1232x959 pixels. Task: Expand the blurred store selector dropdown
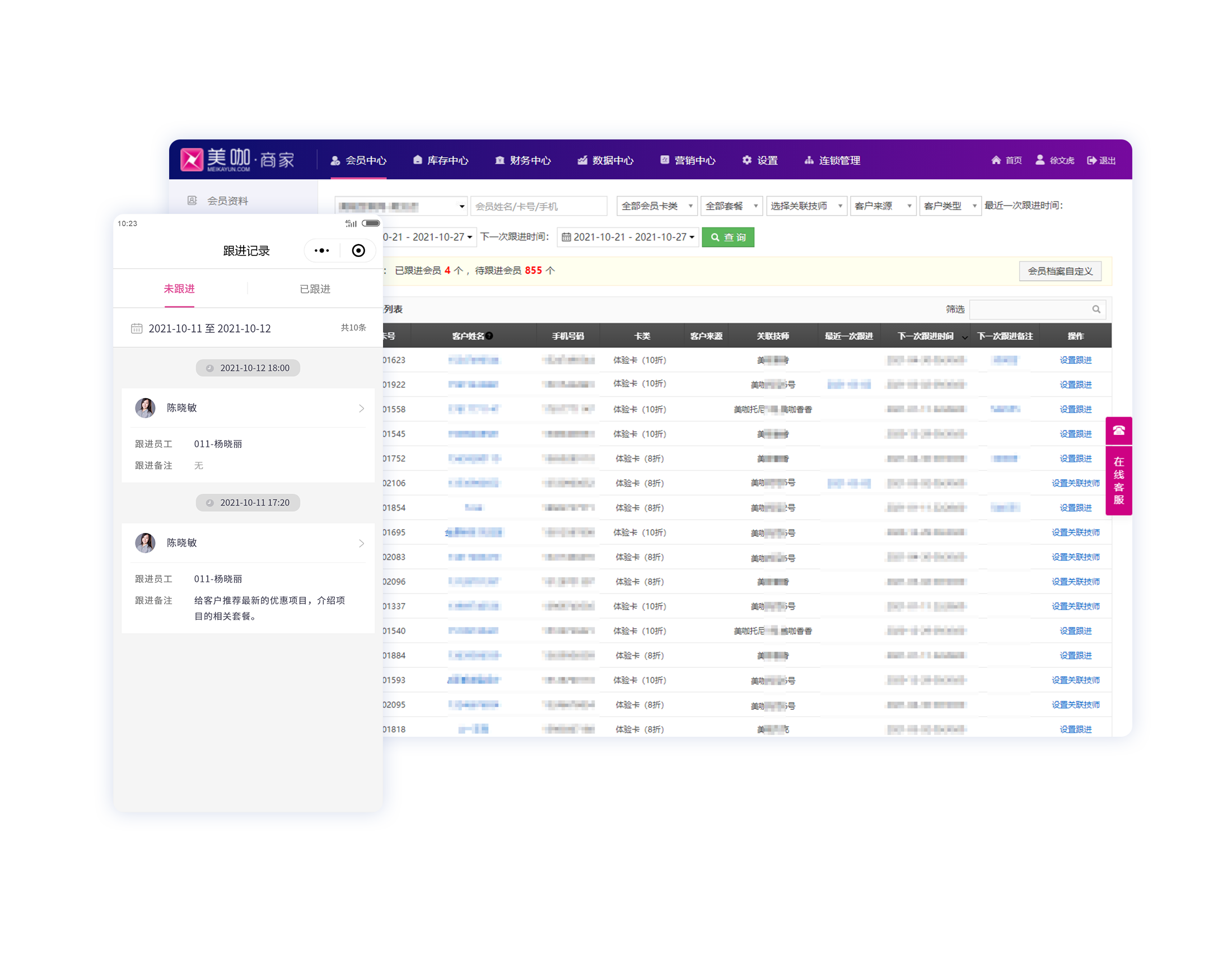click(x=401, y=207)
